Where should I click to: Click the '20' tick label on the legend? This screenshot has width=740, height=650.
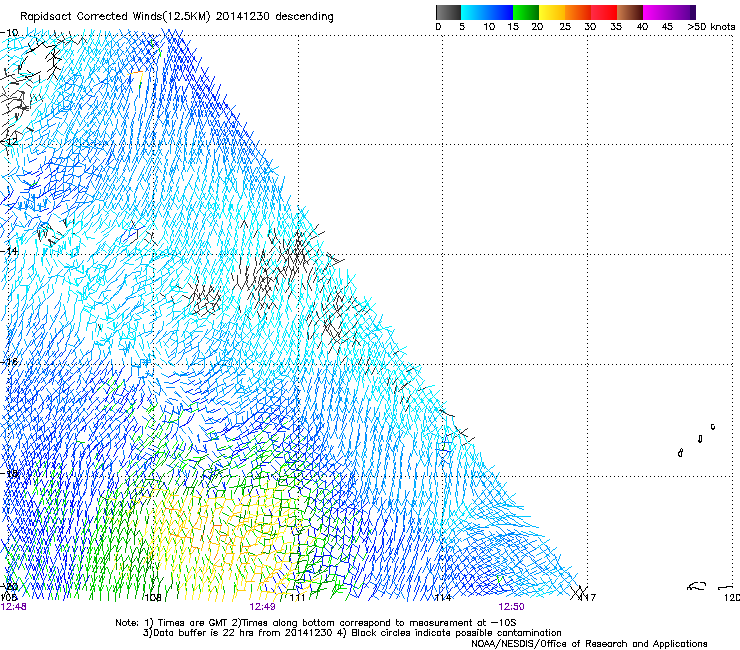point(537,27)
